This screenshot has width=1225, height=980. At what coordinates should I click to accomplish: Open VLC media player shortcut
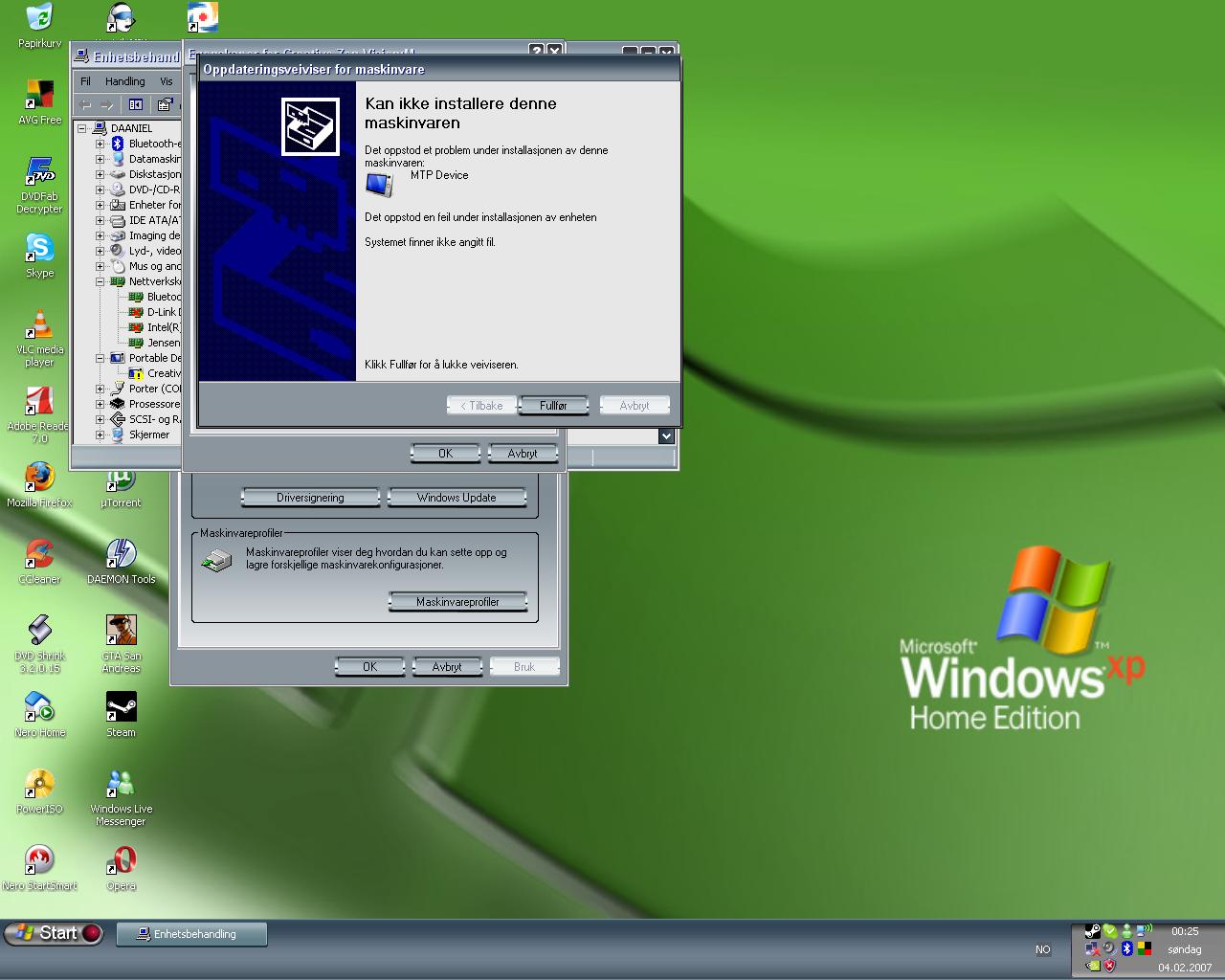click(x=39, y=339)
